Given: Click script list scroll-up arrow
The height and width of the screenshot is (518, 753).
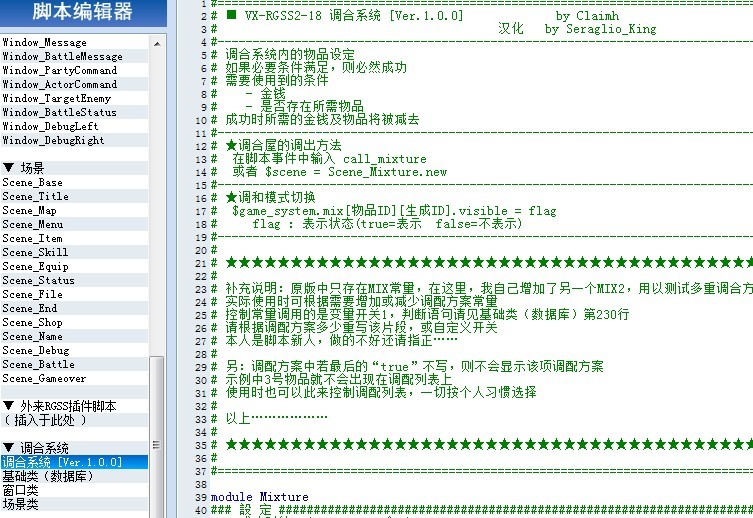Looking at the screenshot, I should tap(157, 44).
